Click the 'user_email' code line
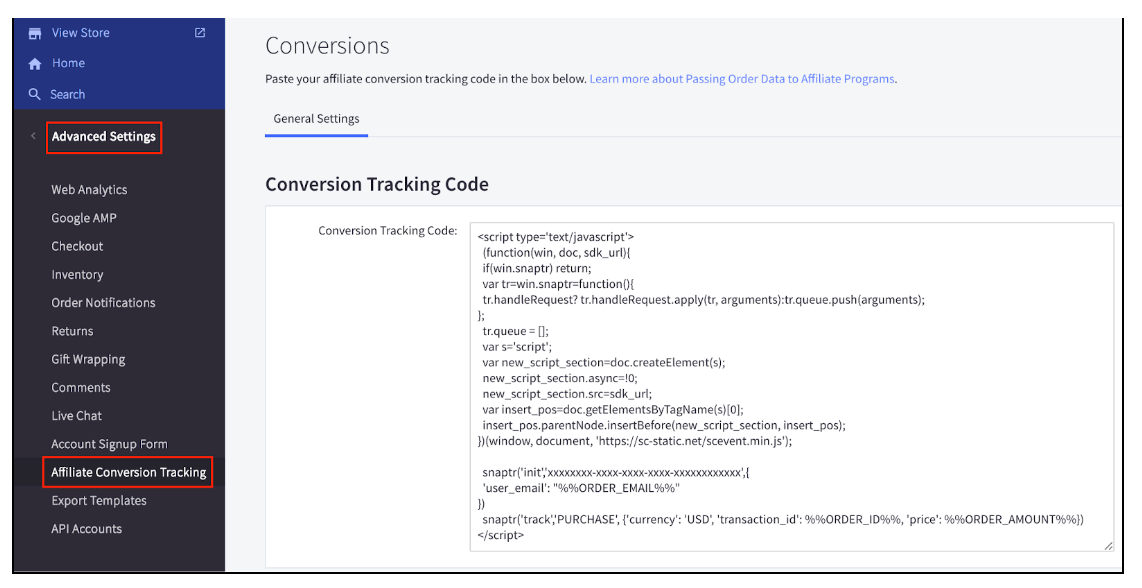The width and height of the screenshot is (1142, 588). click(x=581, y=488)
